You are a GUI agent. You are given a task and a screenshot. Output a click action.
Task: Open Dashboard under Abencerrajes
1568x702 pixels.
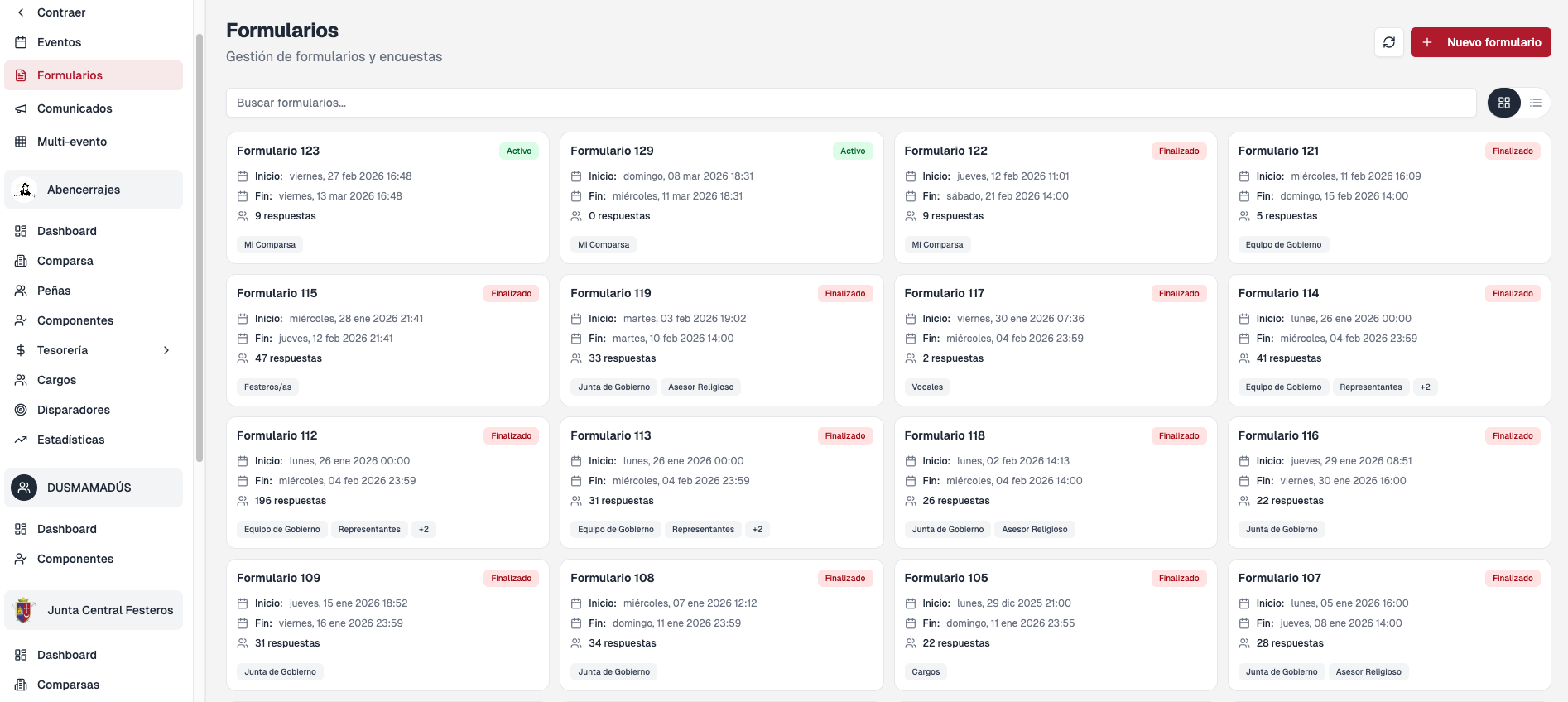[94, 231]
